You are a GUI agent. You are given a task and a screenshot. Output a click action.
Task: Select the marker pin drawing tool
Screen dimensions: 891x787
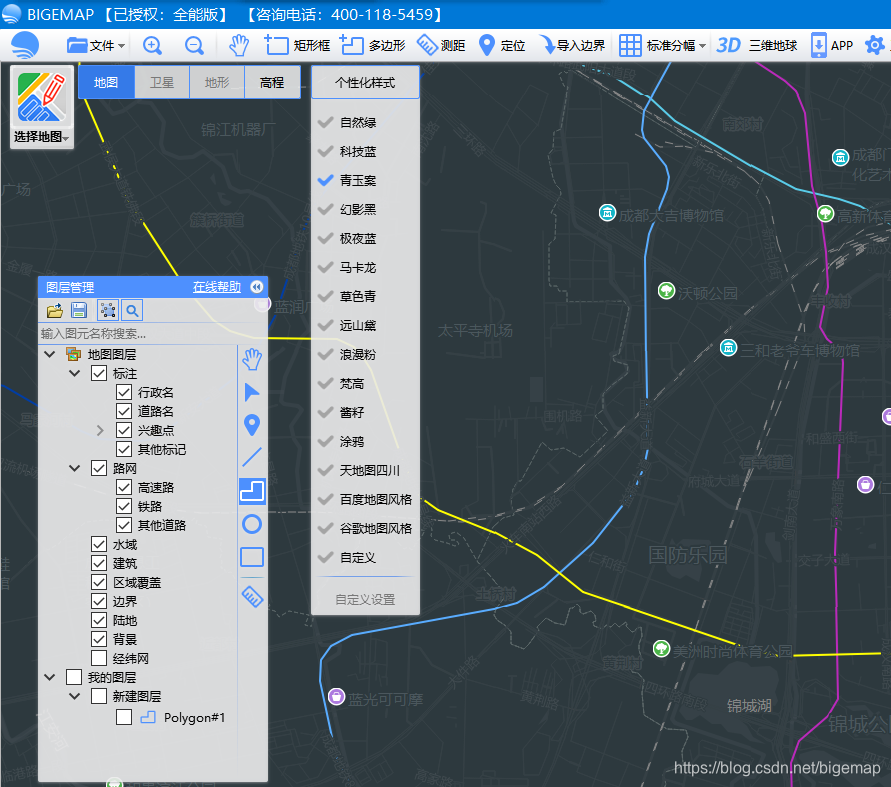click(x=252, y=424)
